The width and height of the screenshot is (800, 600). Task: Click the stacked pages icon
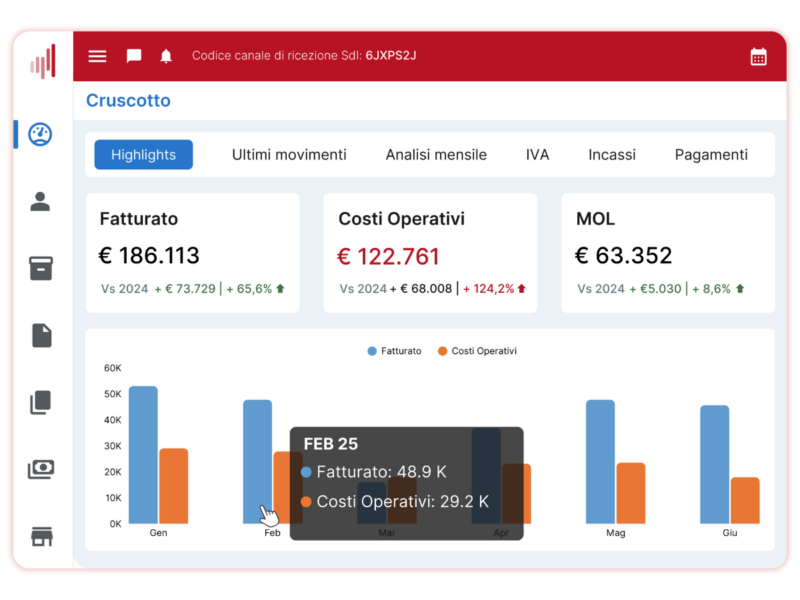(40, 401)
